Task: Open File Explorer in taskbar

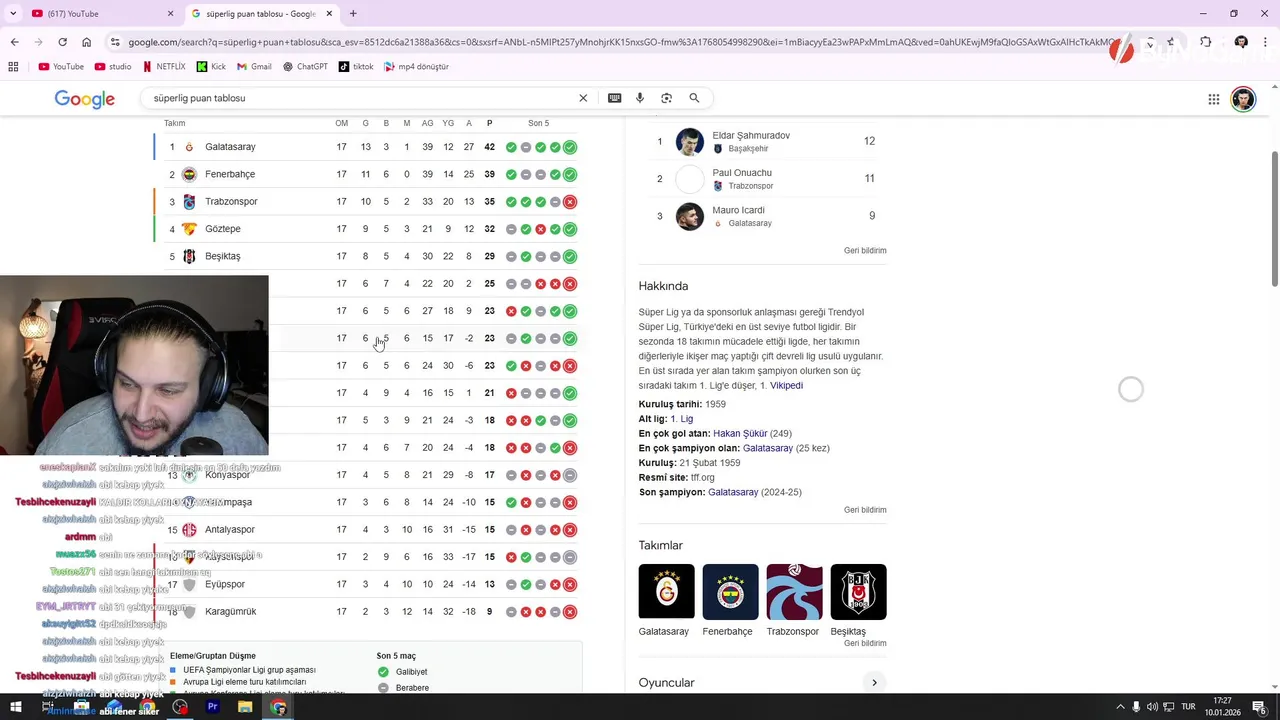Action: 245,707
